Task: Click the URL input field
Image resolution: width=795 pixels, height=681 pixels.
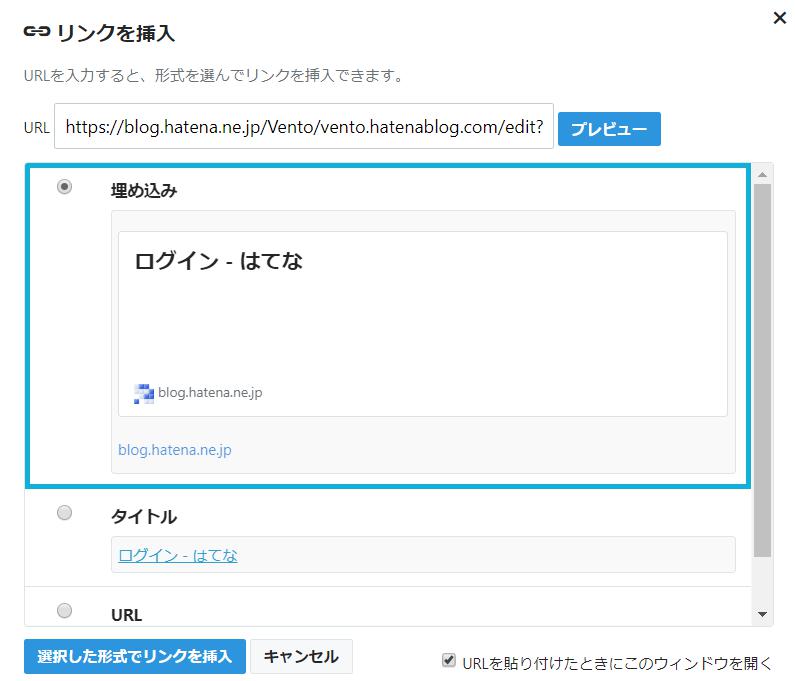Action: 304,126
